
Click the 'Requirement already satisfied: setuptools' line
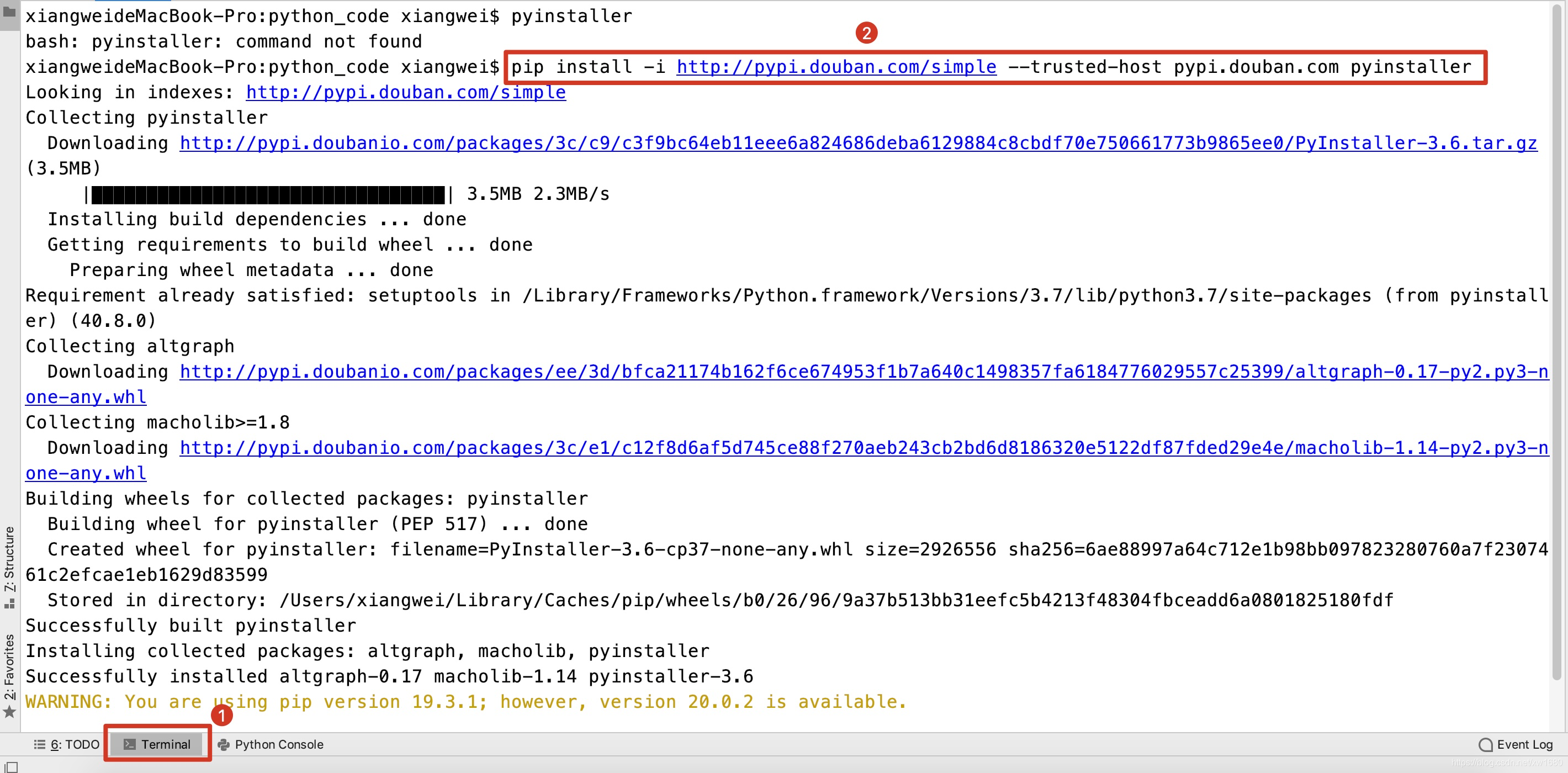[x=787, y=308]
